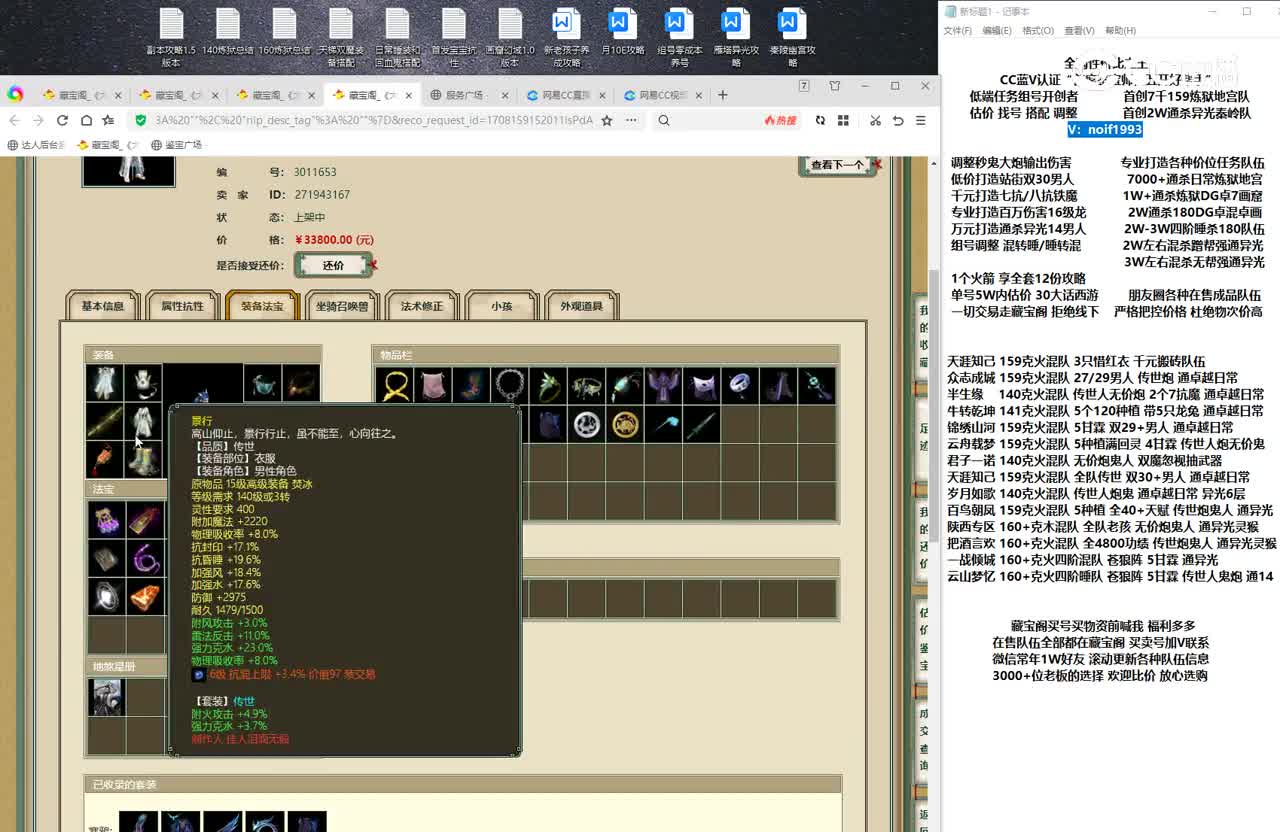Image resolution: width=1280 pixels, height=832 pixels.
Task: Select purple whip item in 法宝 panel
Action: (x=145, y=558)
